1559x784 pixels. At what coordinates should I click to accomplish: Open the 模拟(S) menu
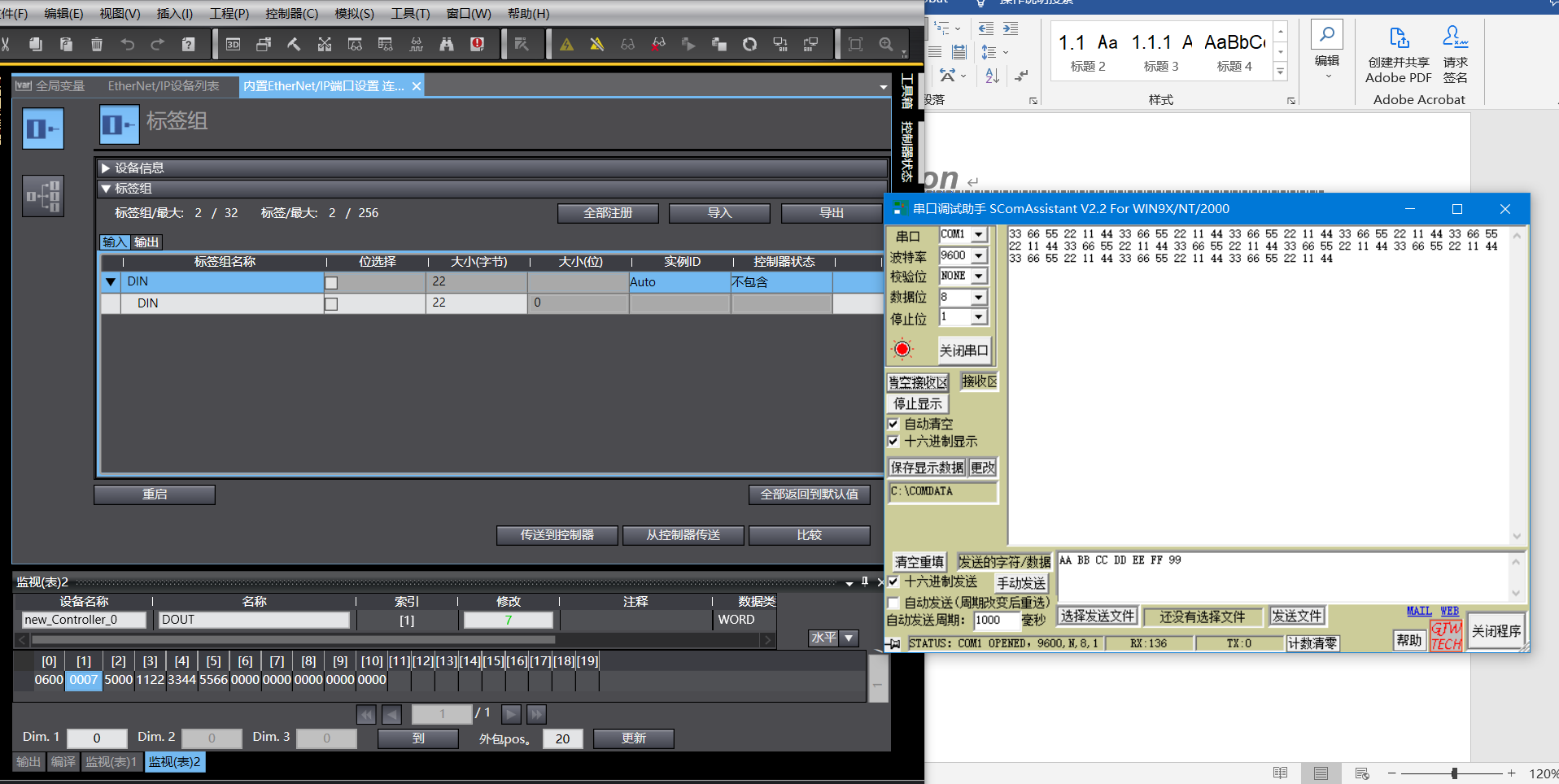[355, 14]
